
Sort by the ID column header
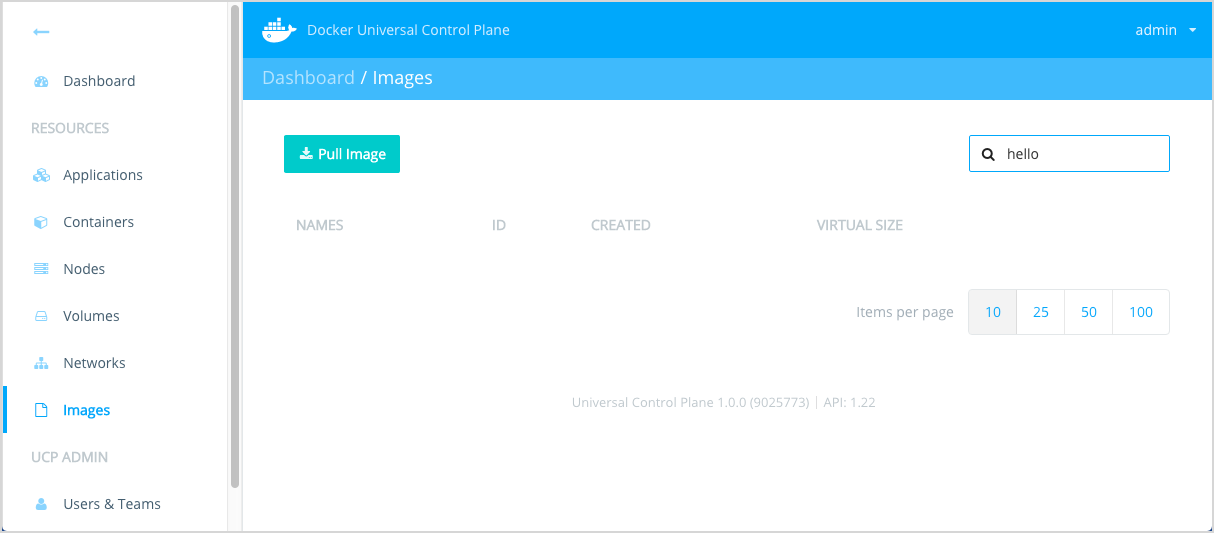click(499, 225)
